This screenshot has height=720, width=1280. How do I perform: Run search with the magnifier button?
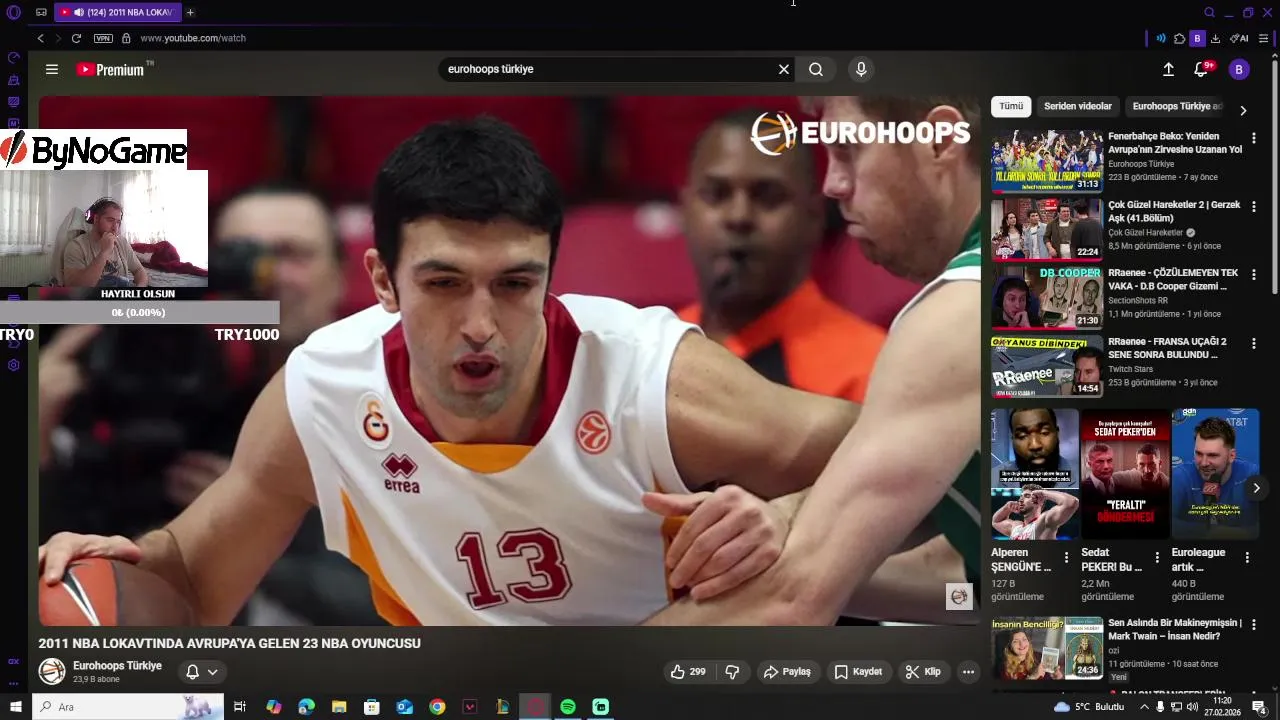pos(816,69)
